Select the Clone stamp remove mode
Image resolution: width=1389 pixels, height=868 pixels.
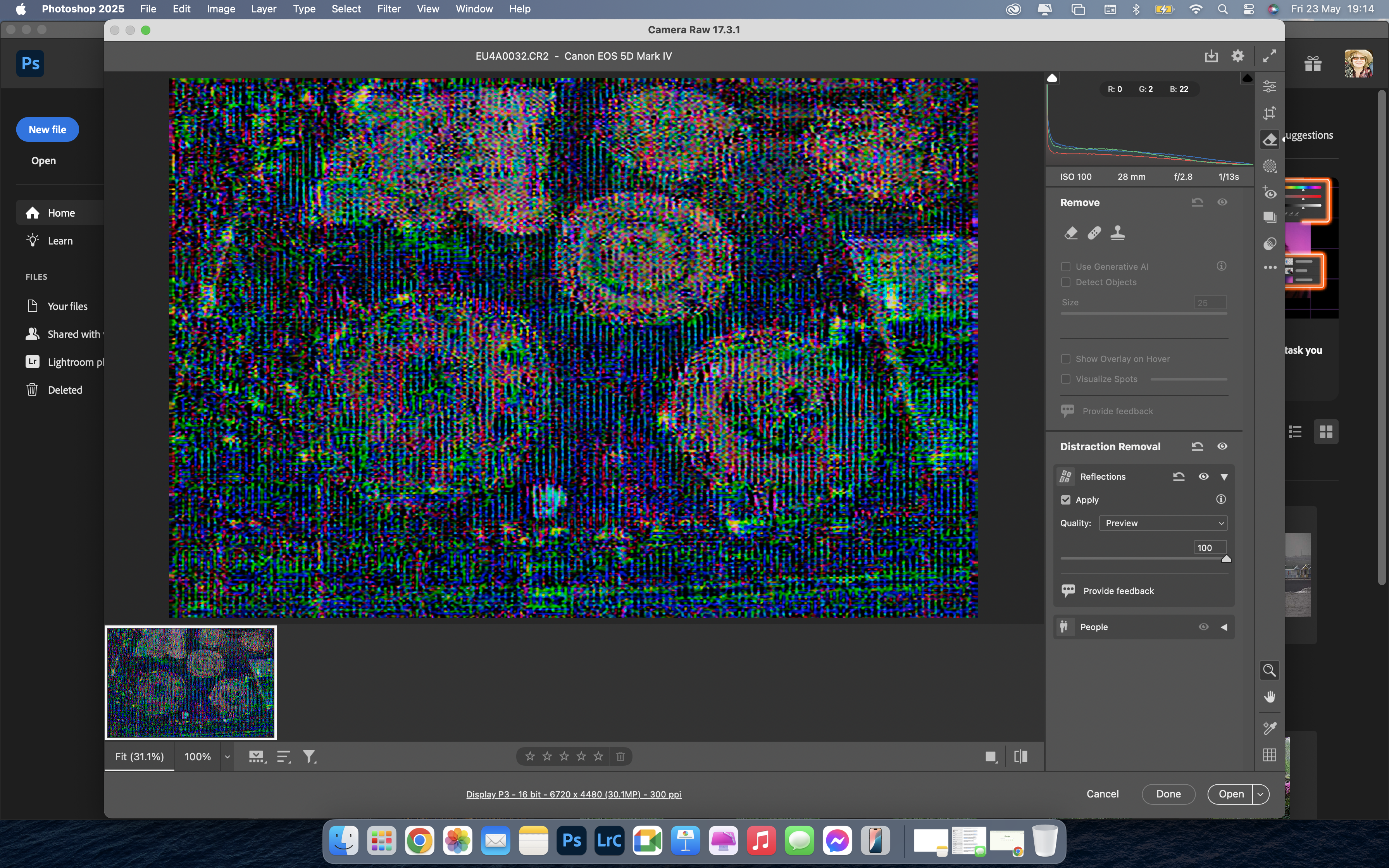coord(1117,233)
